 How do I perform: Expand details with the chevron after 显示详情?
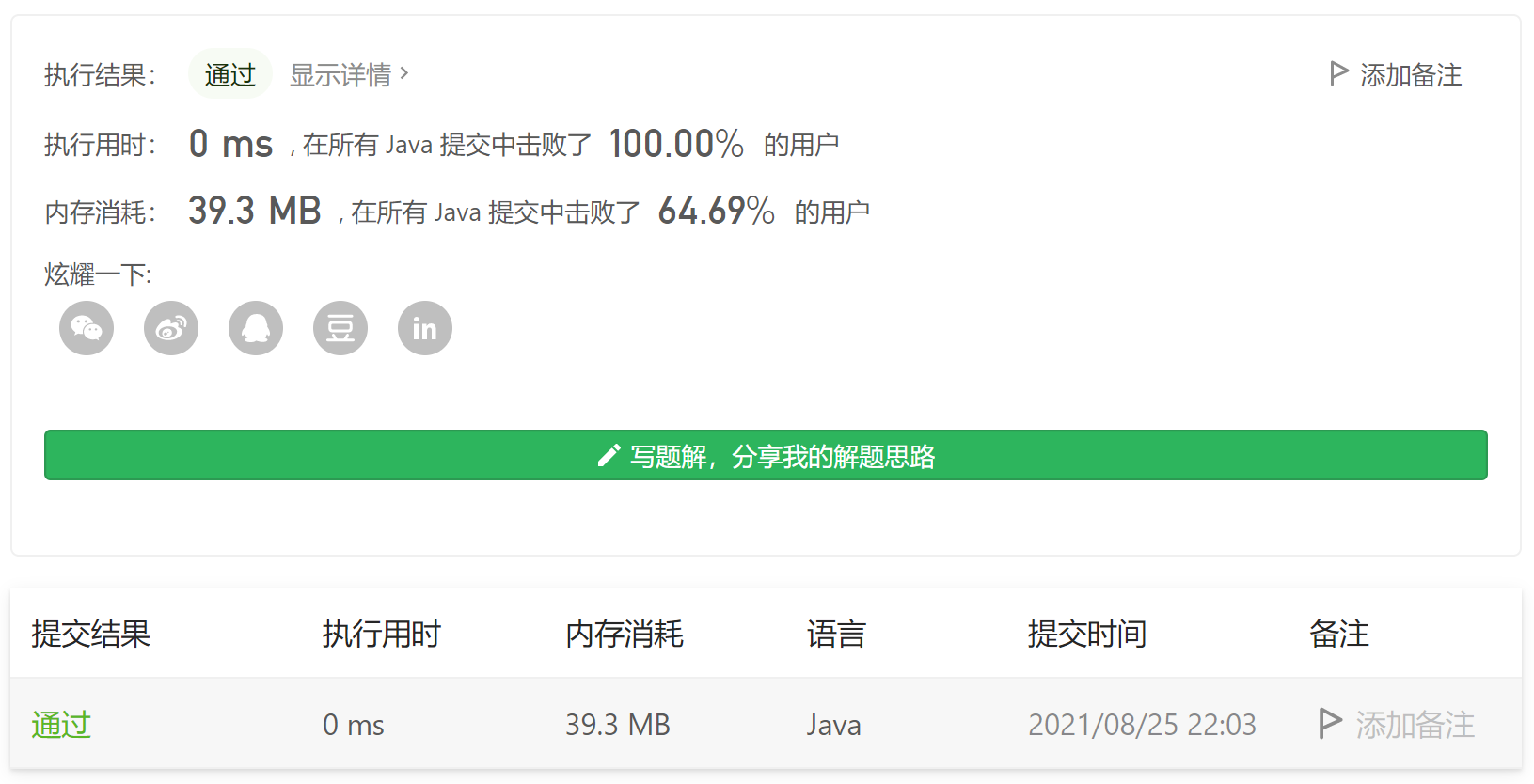(404, 73)
